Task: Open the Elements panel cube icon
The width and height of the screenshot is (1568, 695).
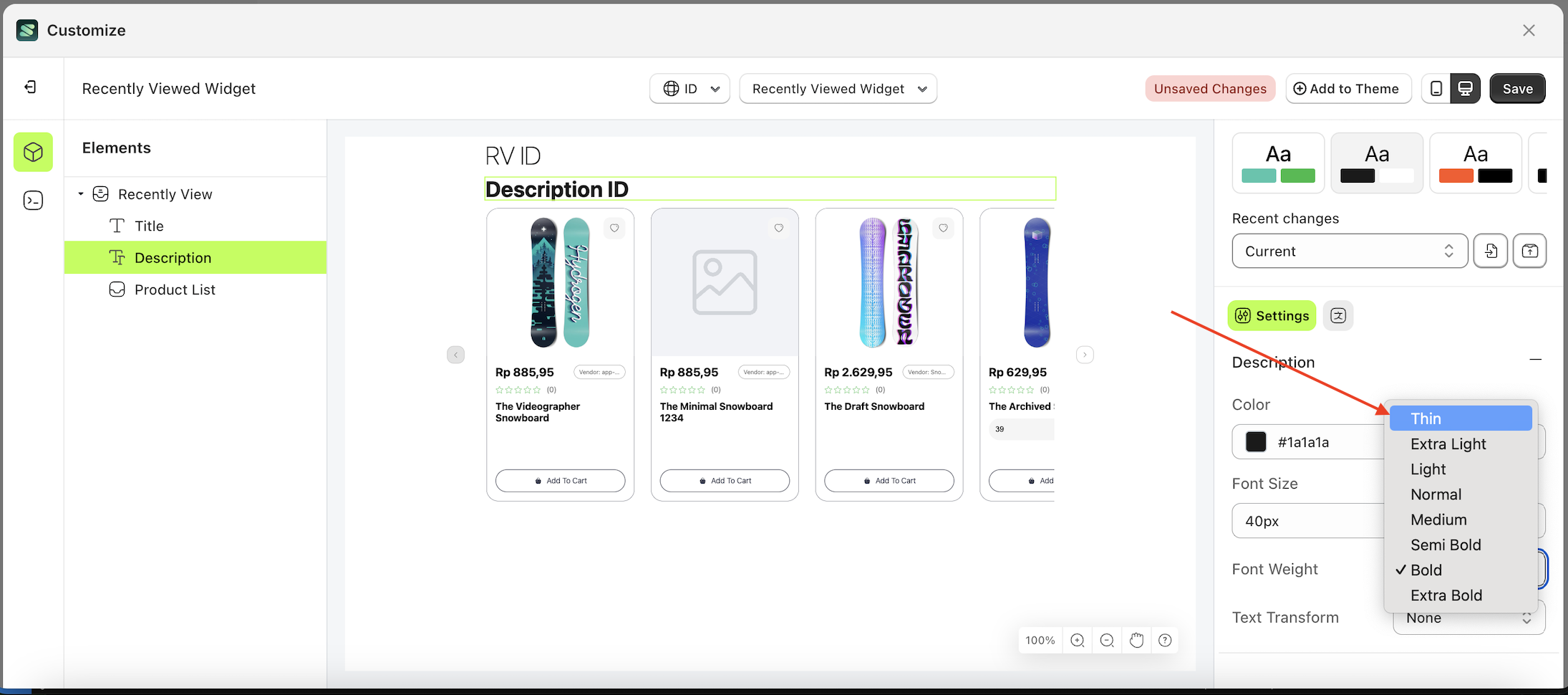Action: coord(33,152)
